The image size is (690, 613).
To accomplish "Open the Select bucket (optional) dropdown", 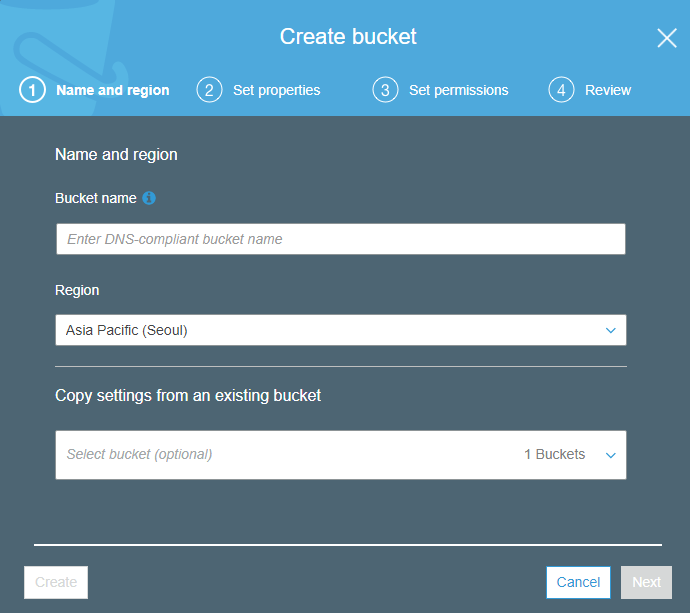I will tap(341, 455).
